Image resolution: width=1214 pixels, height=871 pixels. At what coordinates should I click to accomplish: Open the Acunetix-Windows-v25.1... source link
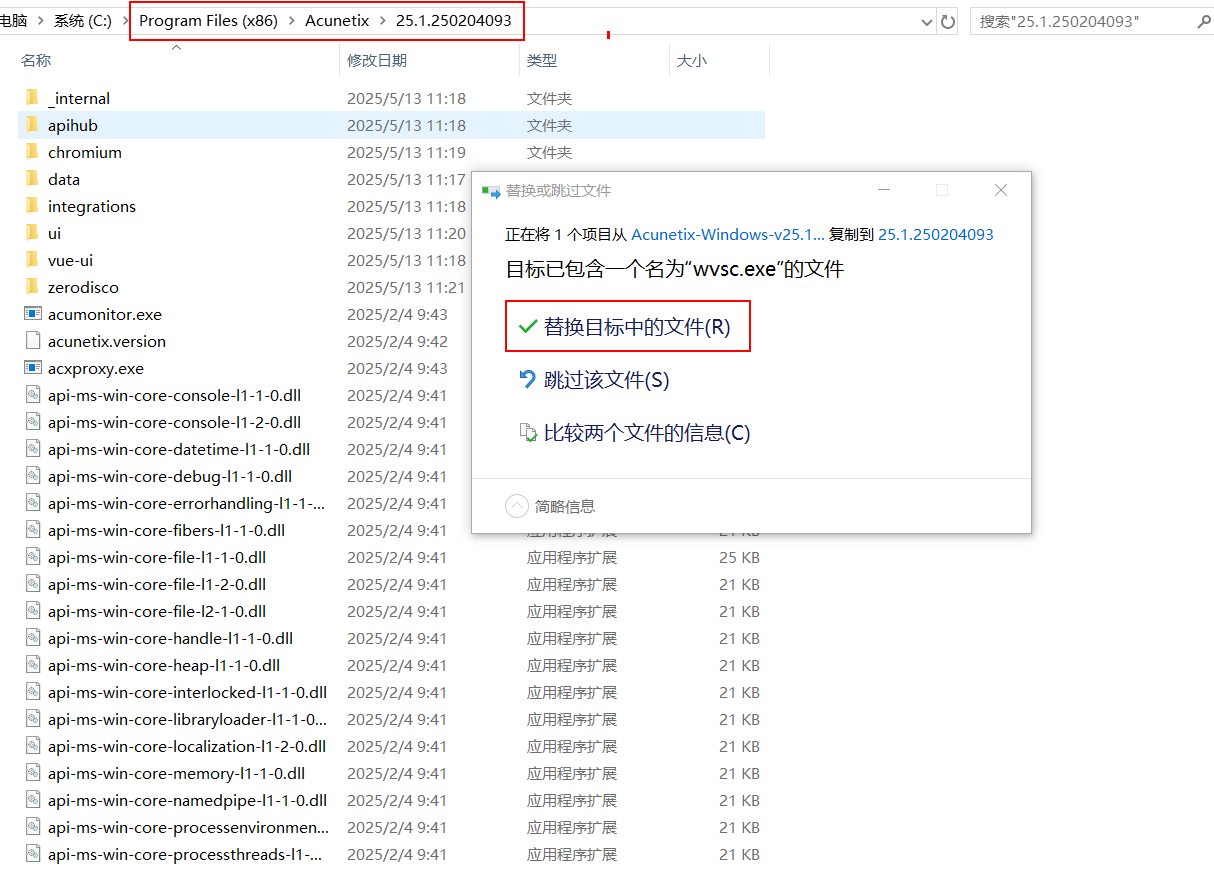(x=728, y=234)
